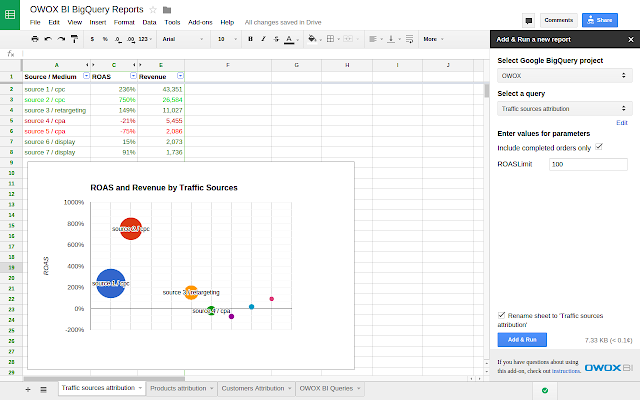Open the text color picker A icon

click(289, 39)
